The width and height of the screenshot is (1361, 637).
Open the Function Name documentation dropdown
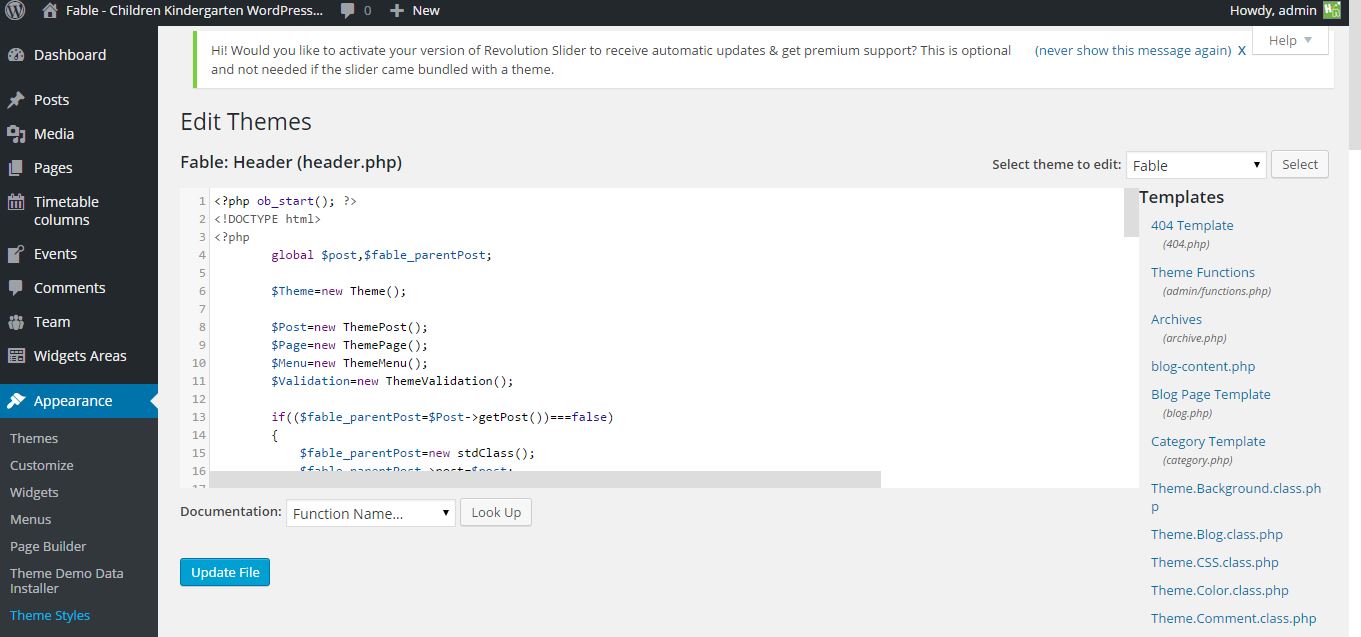coord(371,513)
